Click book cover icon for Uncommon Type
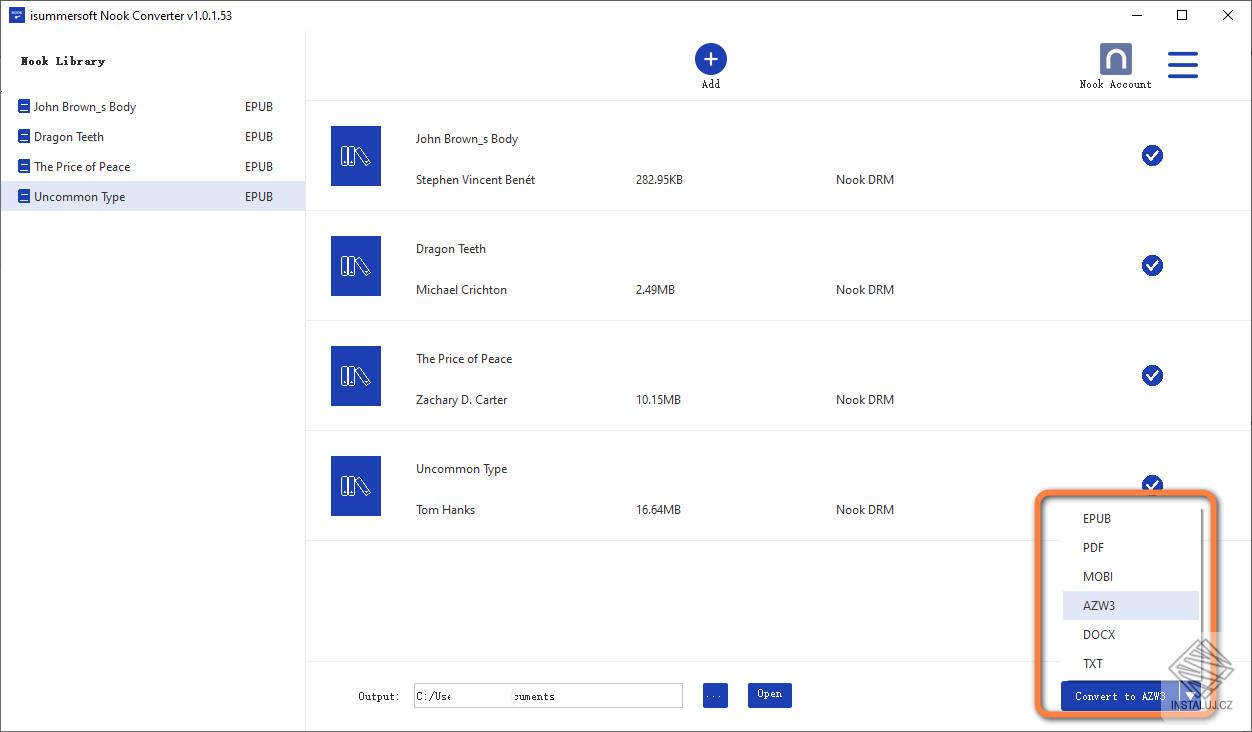 point(356,486)
